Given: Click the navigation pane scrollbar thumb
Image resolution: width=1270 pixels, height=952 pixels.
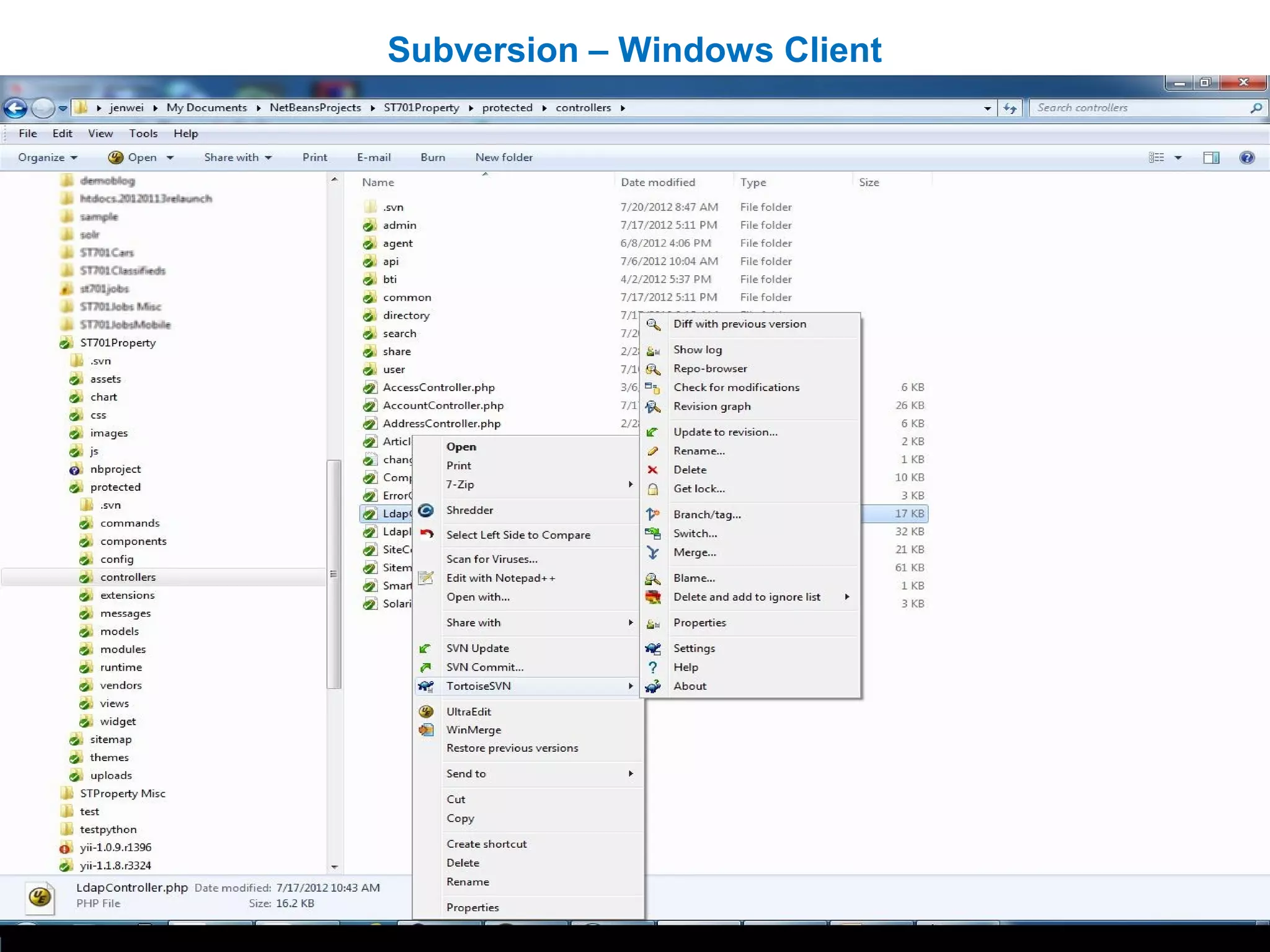Looking at the screenshot, I should pyautogui.click(x=334, y=574).
